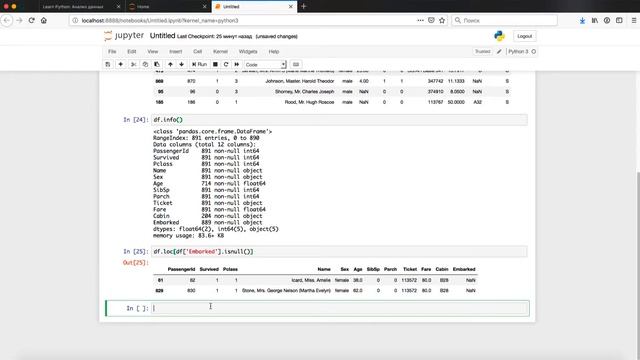Image resolution: width=640 pixels, height=360 pixels.
Task: Toggle browser sidebar icon
Action: coord(619,20)
